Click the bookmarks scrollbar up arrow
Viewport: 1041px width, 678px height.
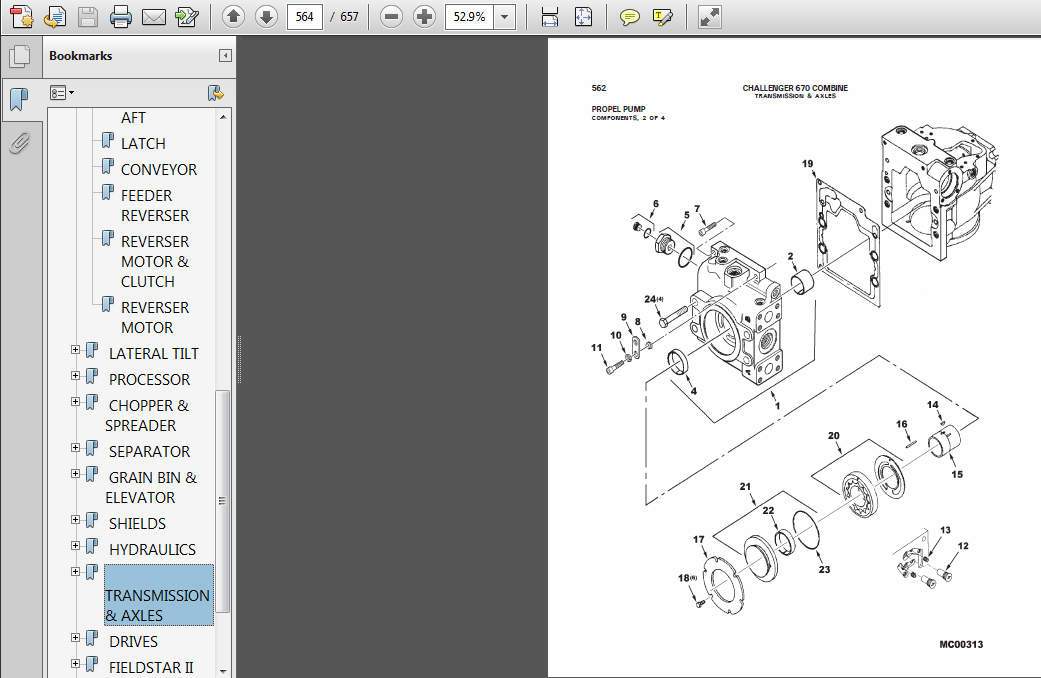[223, 117]
